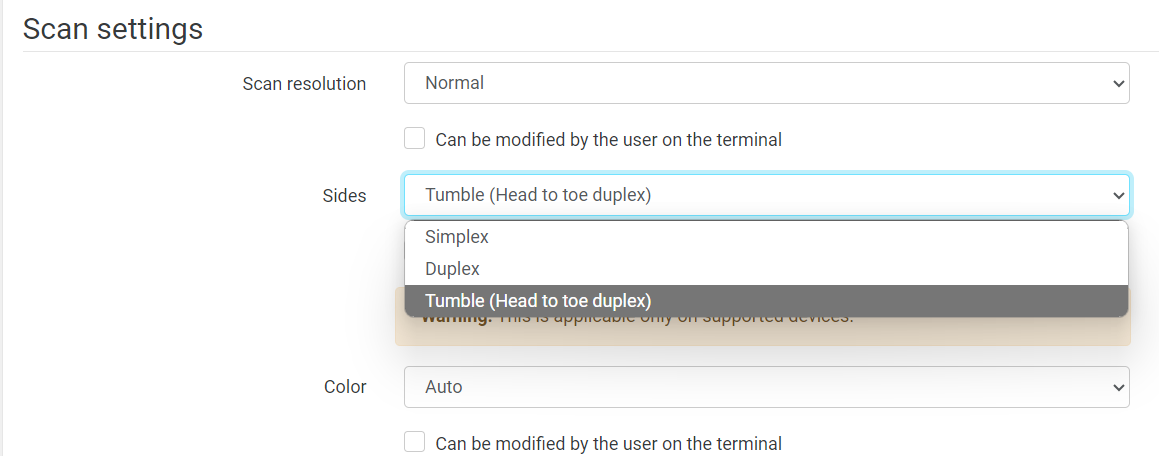Screen dimensions: 1159x456
Task: Tick the user-modifiable checkbox under Color
Action: [x=415, y=442]
